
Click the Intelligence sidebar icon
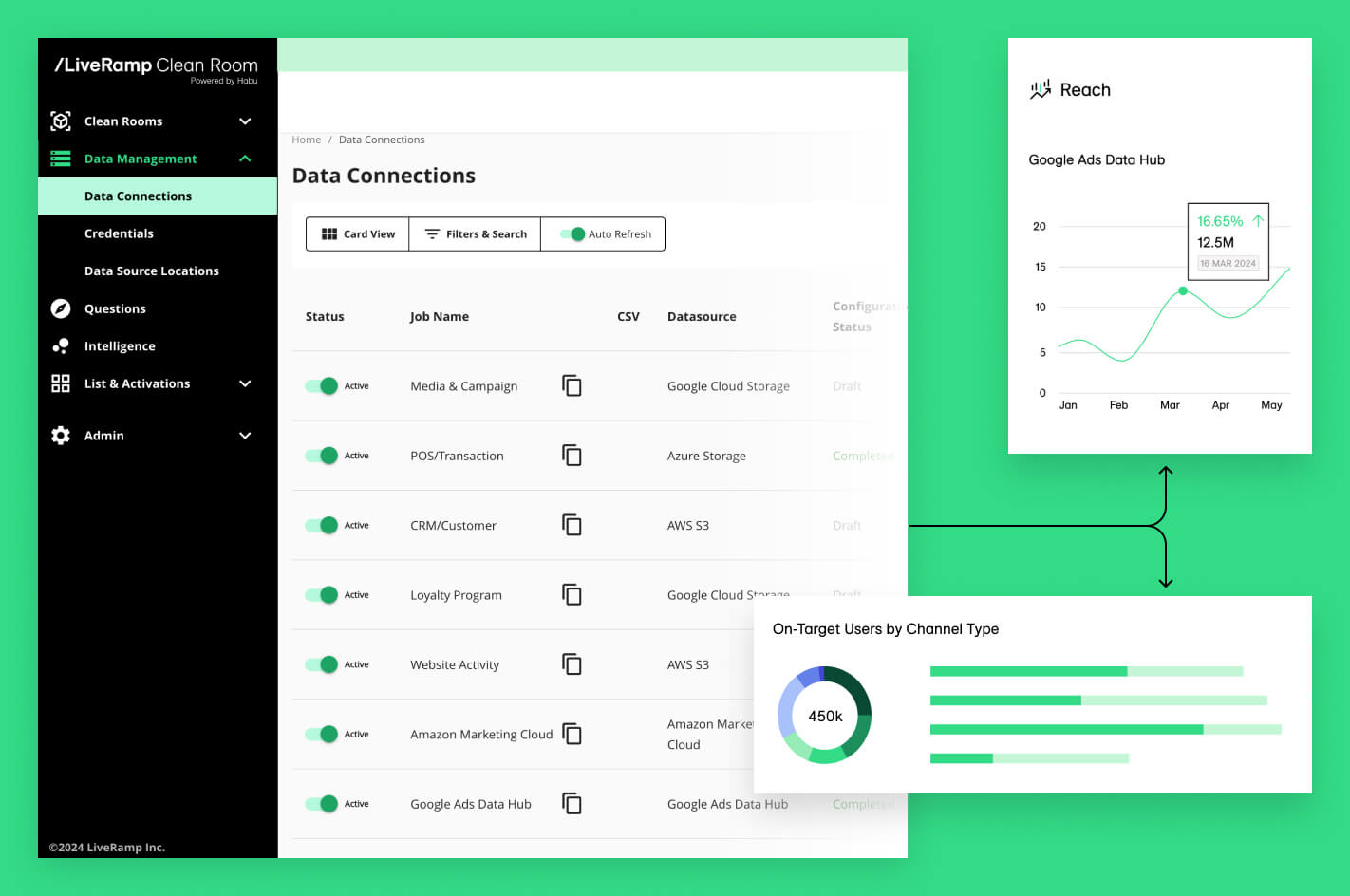tap(60, 345)
